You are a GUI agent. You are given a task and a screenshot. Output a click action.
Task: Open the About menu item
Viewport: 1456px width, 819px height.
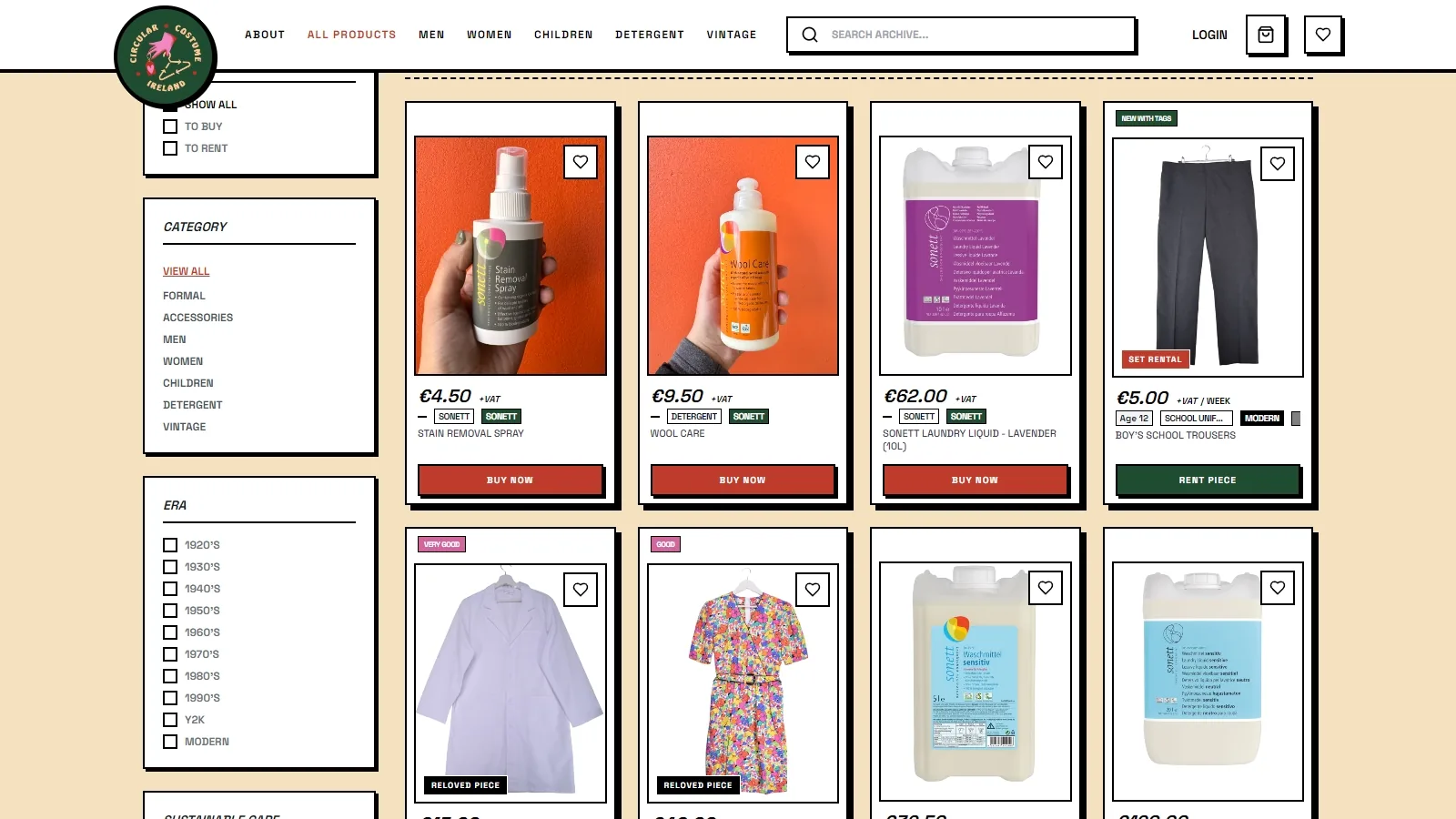[x=265, y=35]
